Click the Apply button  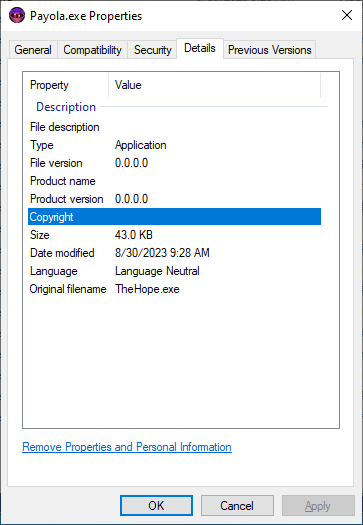[x=318, y=506]
